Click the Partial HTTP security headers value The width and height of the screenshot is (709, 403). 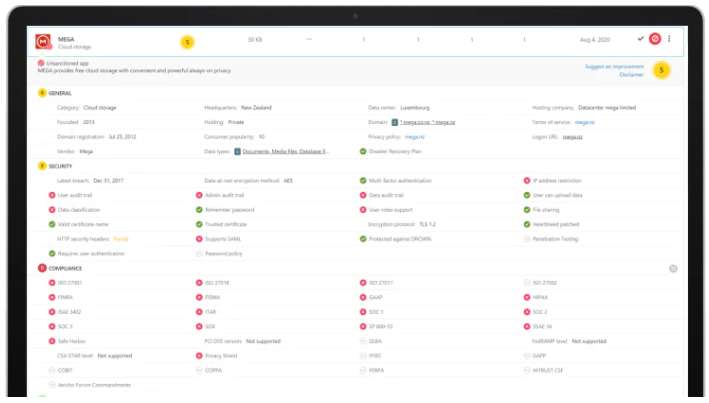click(121, 239)
